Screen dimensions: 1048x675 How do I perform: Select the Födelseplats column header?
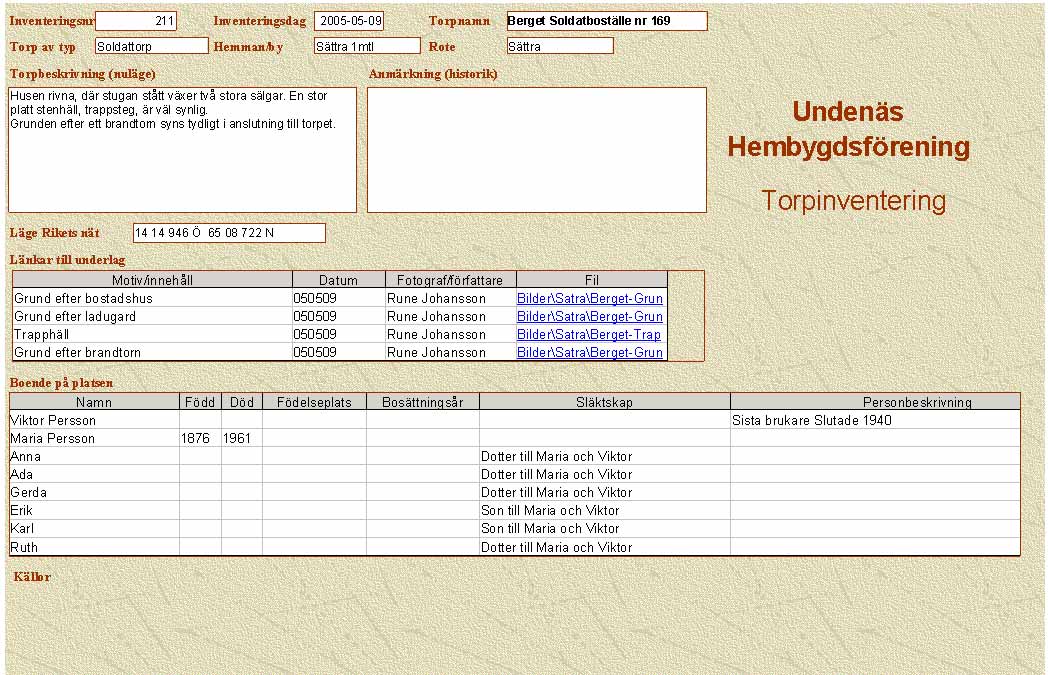(314, 402)
